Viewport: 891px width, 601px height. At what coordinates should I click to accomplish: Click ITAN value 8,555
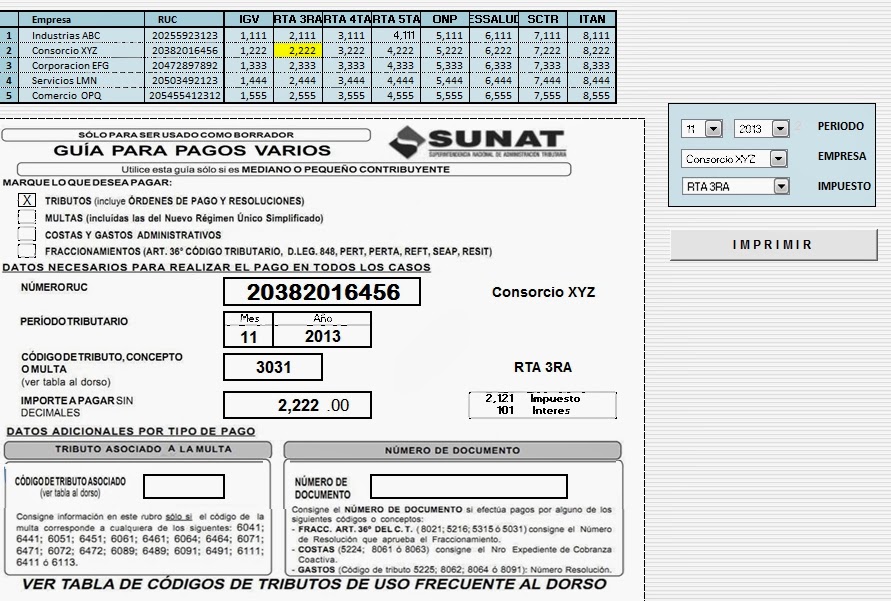click(592, 95)
